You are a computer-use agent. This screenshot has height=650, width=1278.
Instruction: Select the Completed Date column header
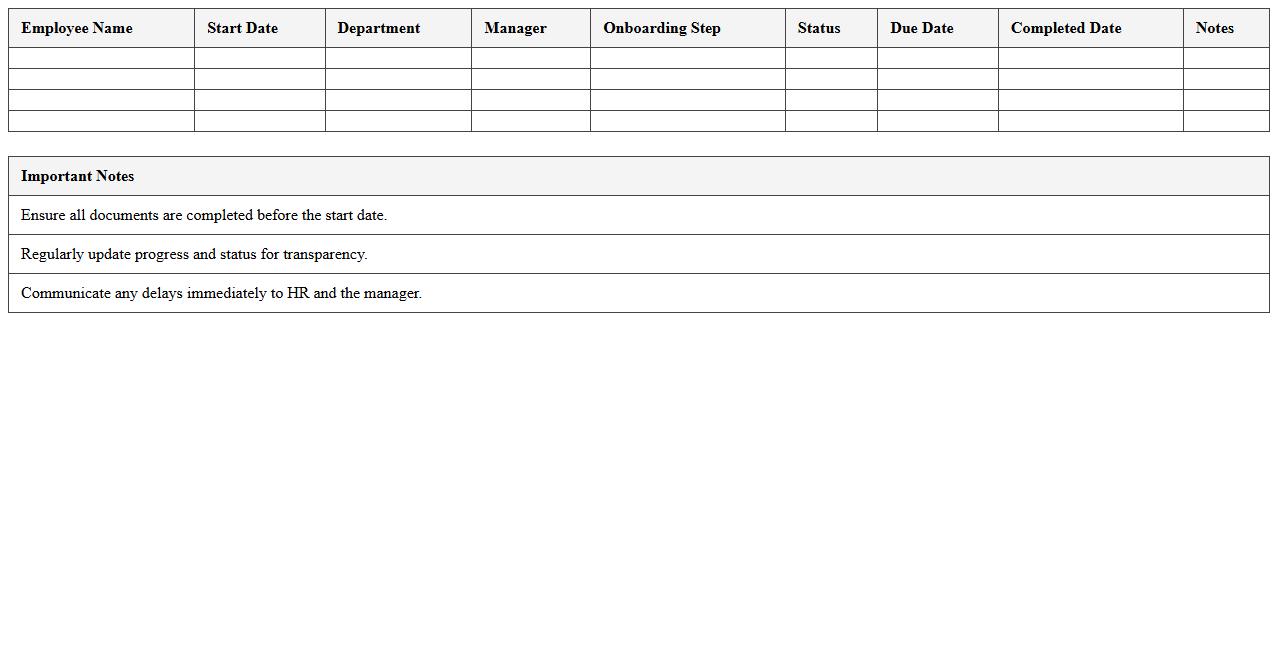coord(1066,28)
